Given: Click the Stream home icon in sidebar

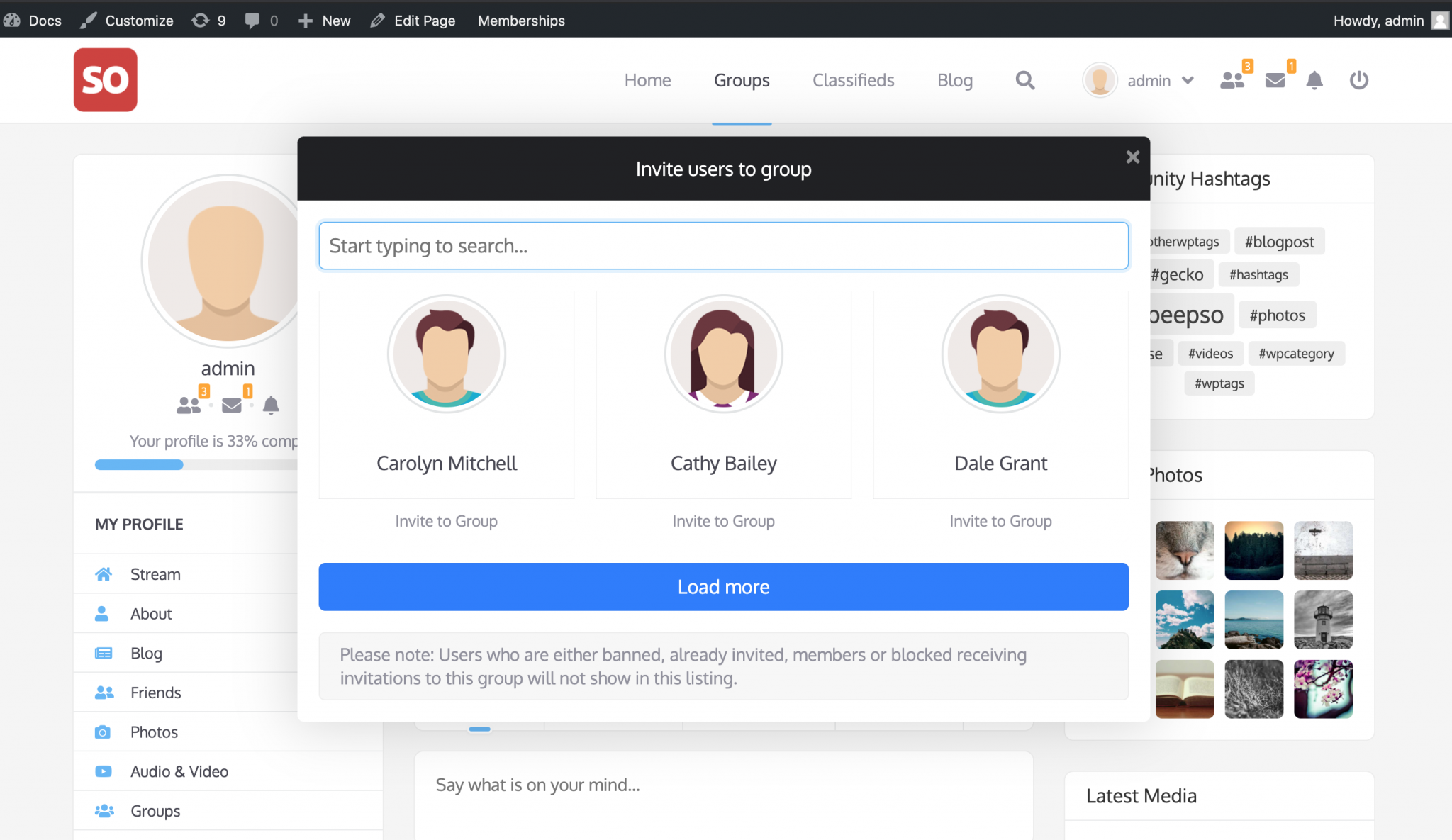Looking at the screenshot, I should point(104,573).
